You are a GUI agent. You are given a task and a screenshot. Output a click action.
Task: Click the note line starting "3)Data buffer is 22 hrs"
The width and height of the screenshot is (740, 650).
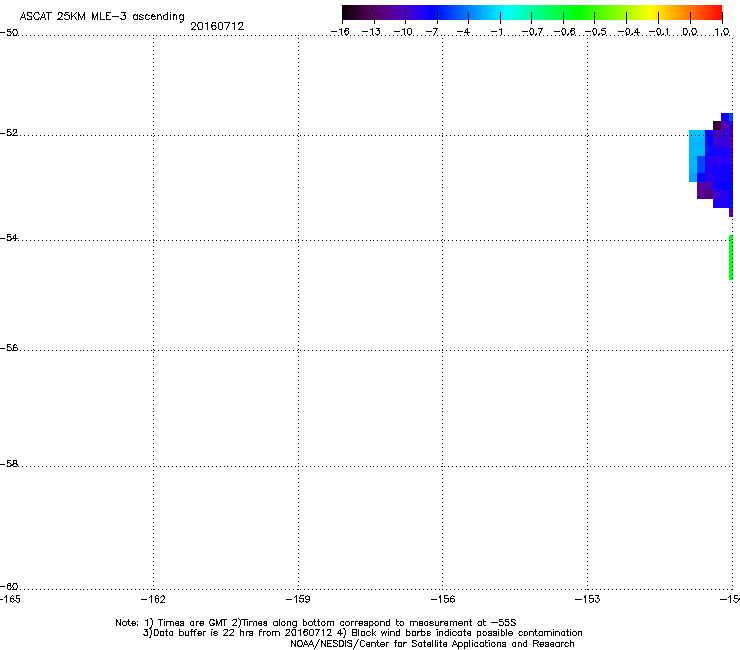(362, 633)
